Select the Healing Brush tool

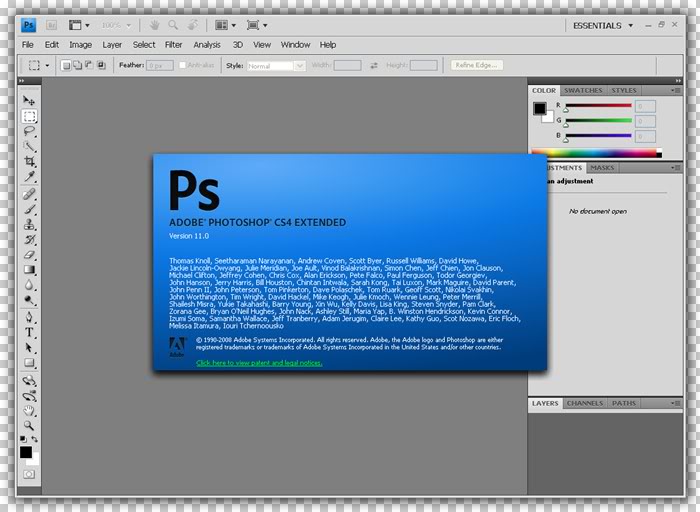click(29, 195)
